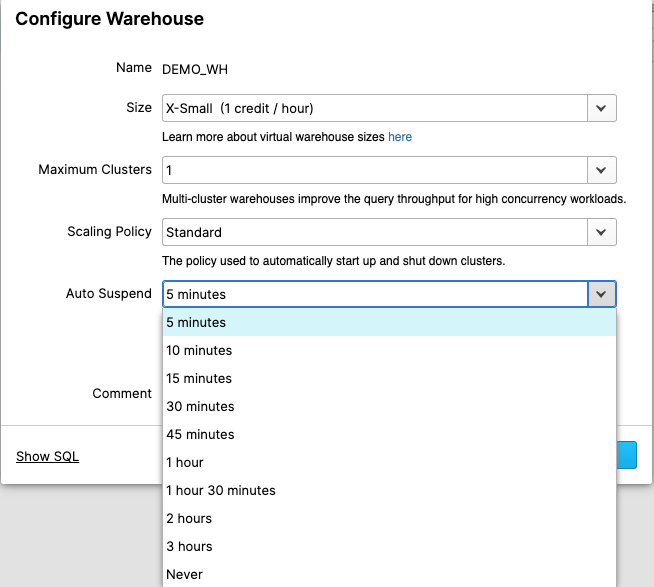The height and width of the screenshot is (587, 654).
Task: Select 30 minutes auto suspend
Action: click(389, 406)
